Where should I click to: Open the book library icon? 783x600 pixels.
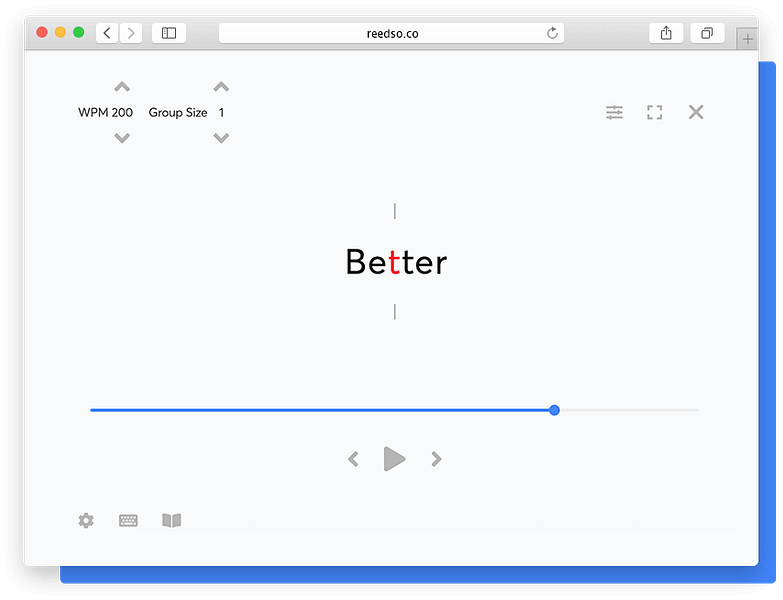pos(172,521)
